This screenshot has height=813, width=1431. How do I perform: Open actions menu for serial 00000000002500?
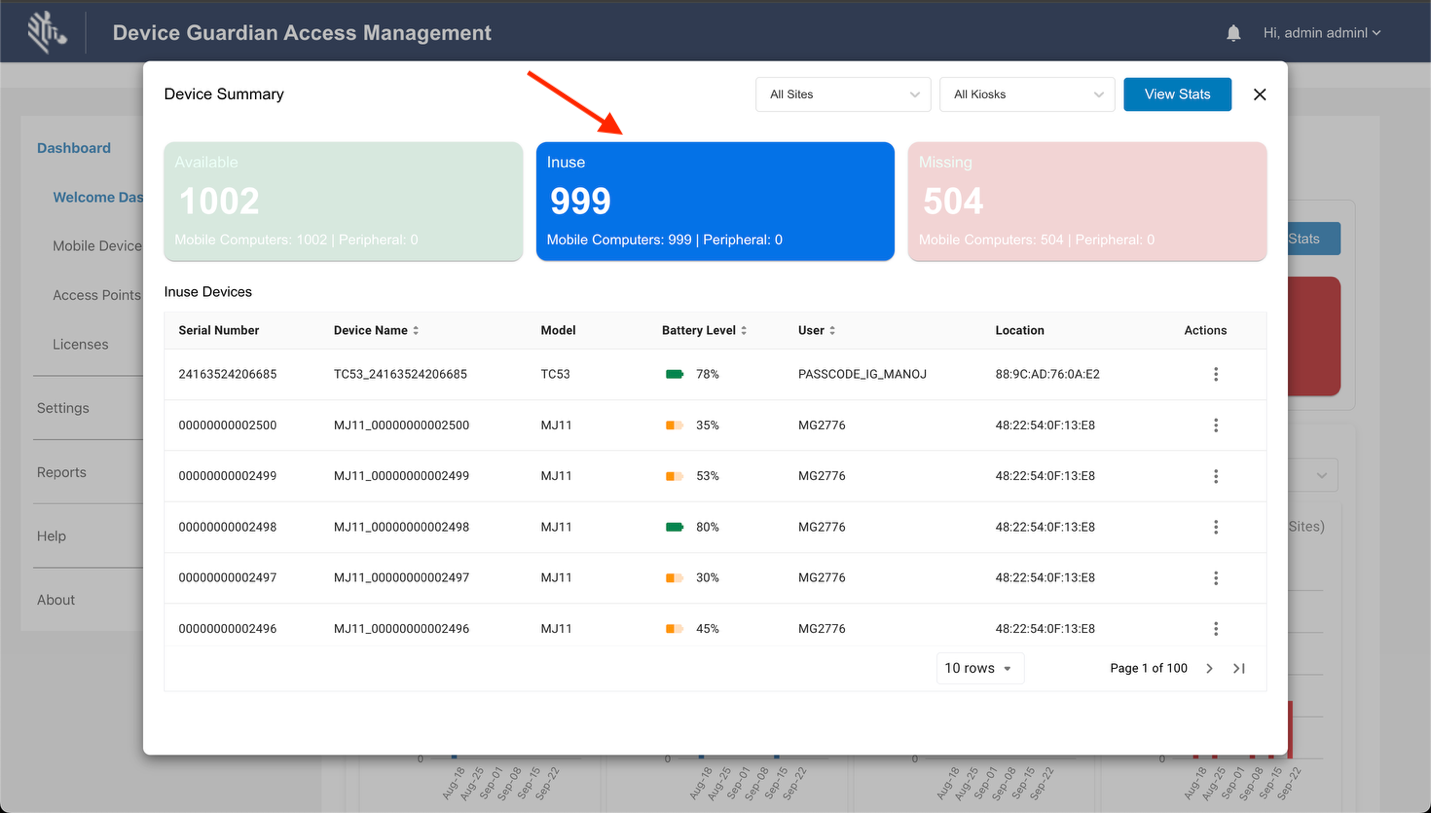pyautogui.click(x=1215, y=425)
